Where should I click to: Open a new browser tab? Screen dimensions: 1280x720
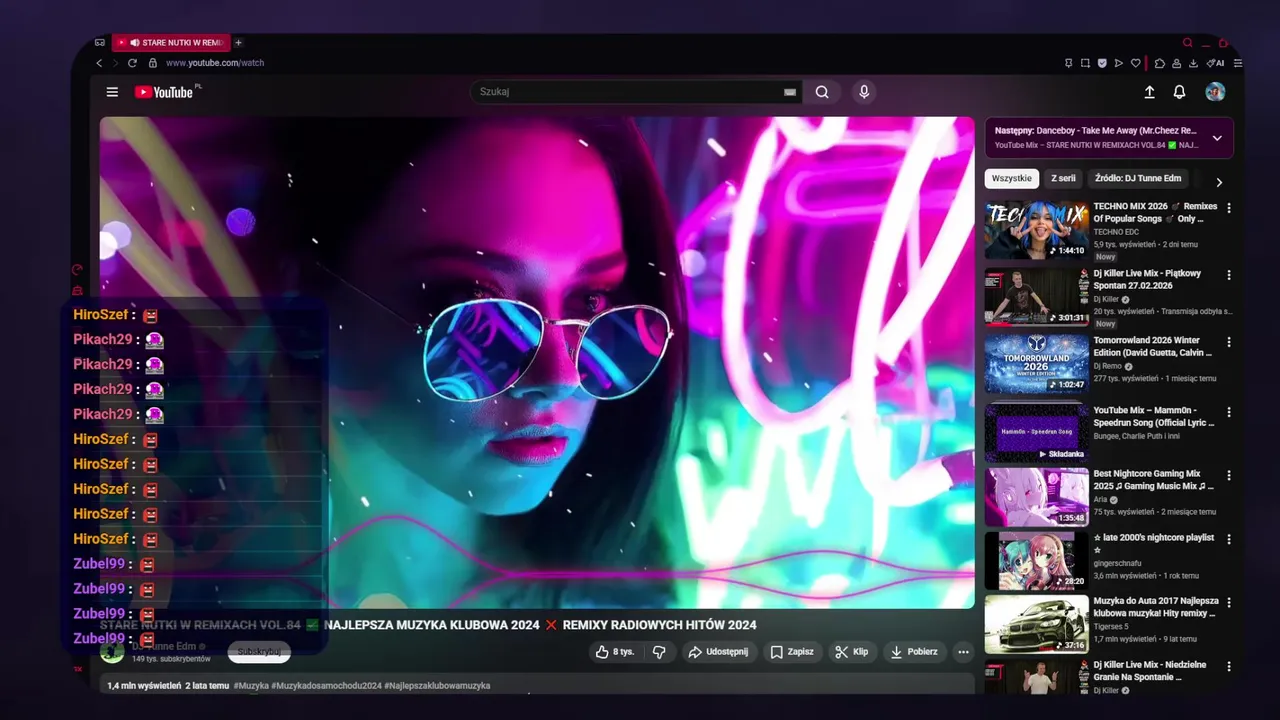(x=238, y=42)
